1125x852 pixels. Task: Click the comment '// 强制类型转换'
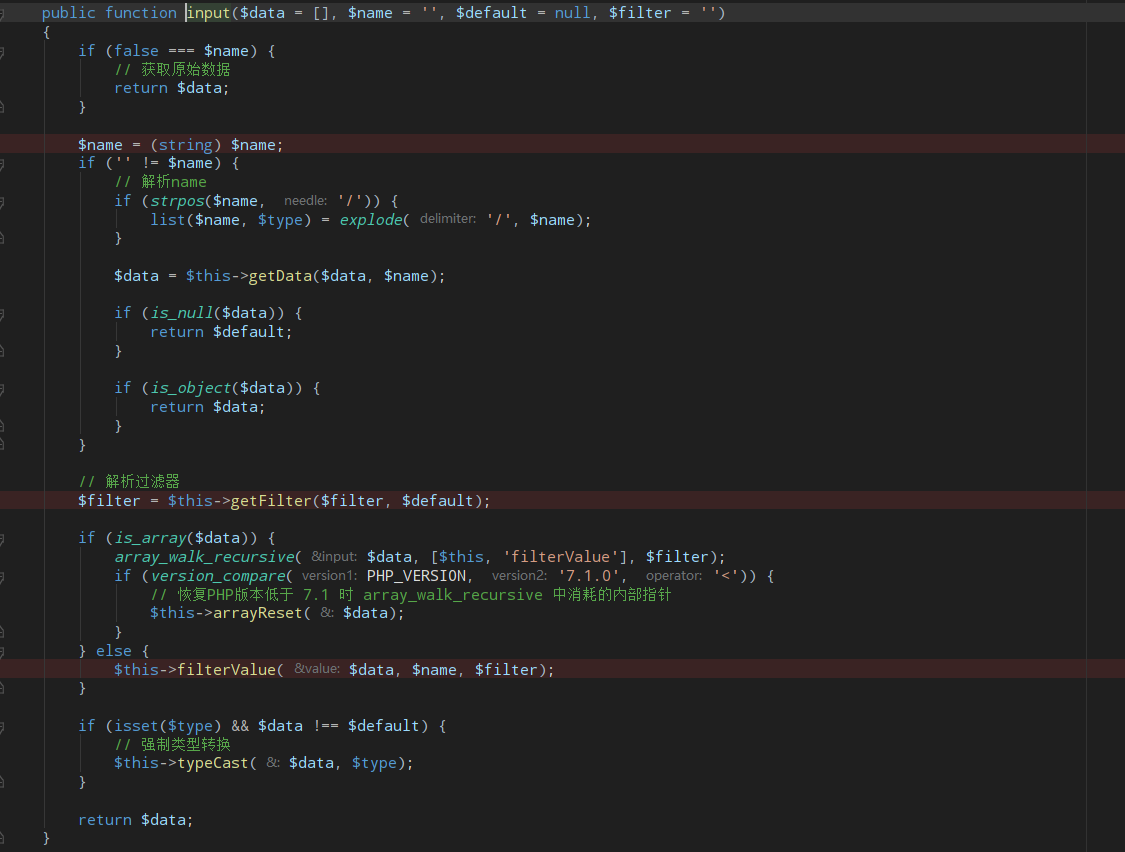pos(172,745)
